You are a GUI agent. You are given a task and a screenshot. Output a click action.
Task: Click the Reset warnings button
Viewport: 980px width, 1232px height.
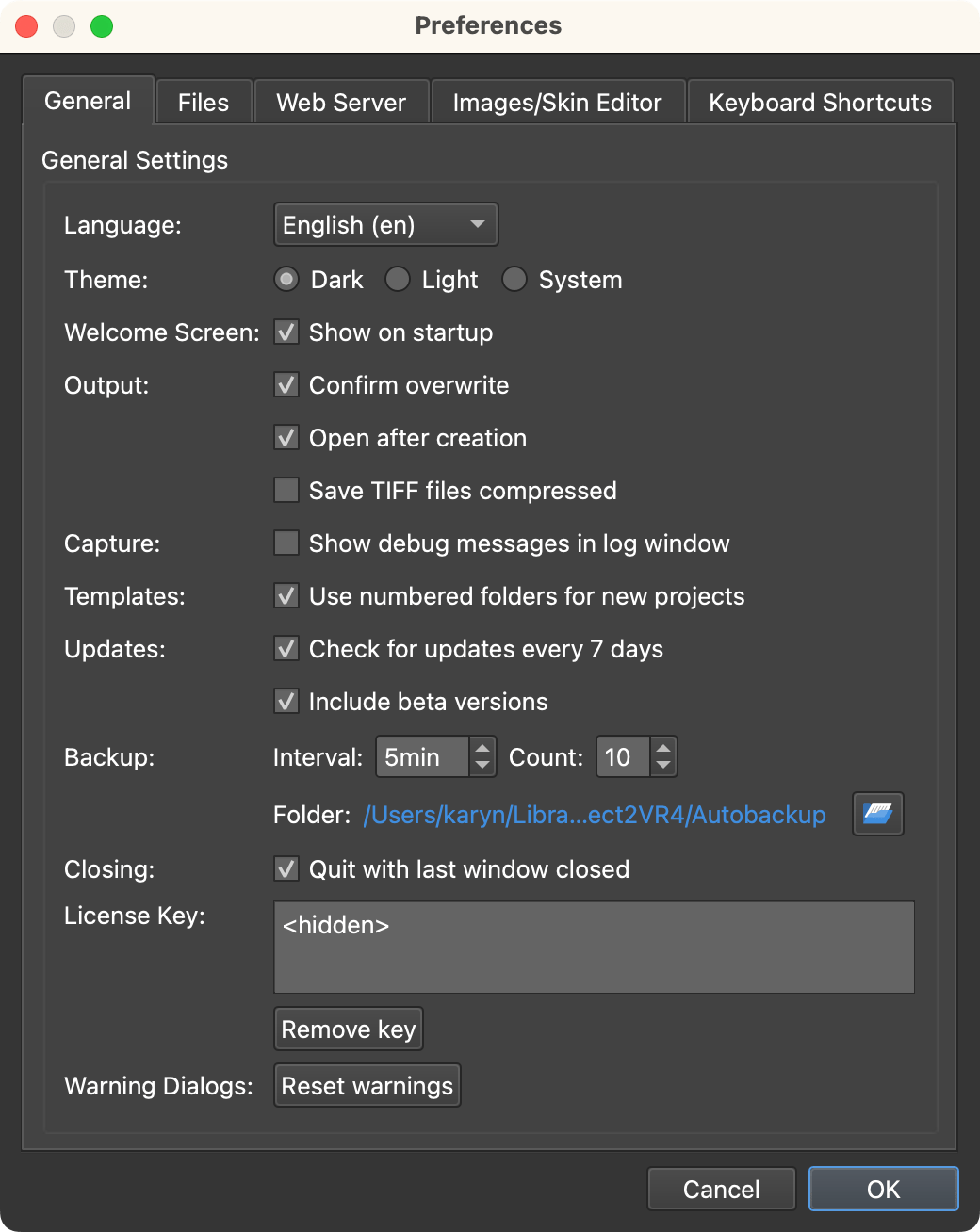367,1085
